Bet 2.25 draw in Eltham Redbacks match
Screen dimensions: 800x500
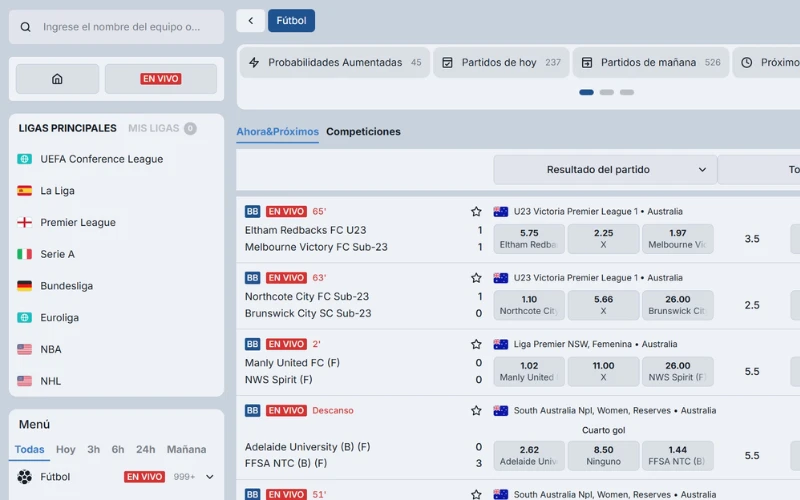coord(603,239)
